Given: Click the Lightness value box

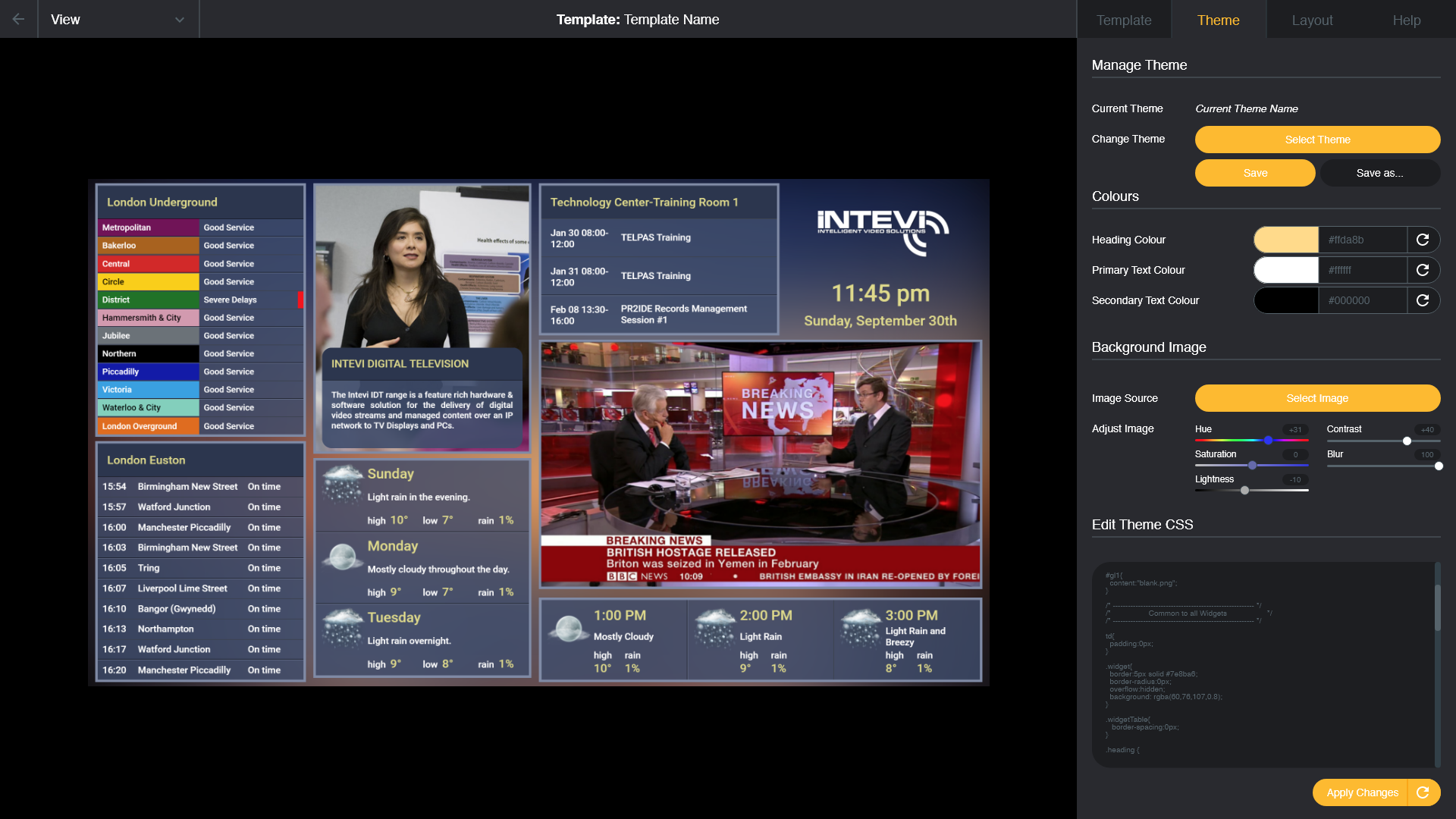Looking at the screenshot, I should pos(1295,479).
